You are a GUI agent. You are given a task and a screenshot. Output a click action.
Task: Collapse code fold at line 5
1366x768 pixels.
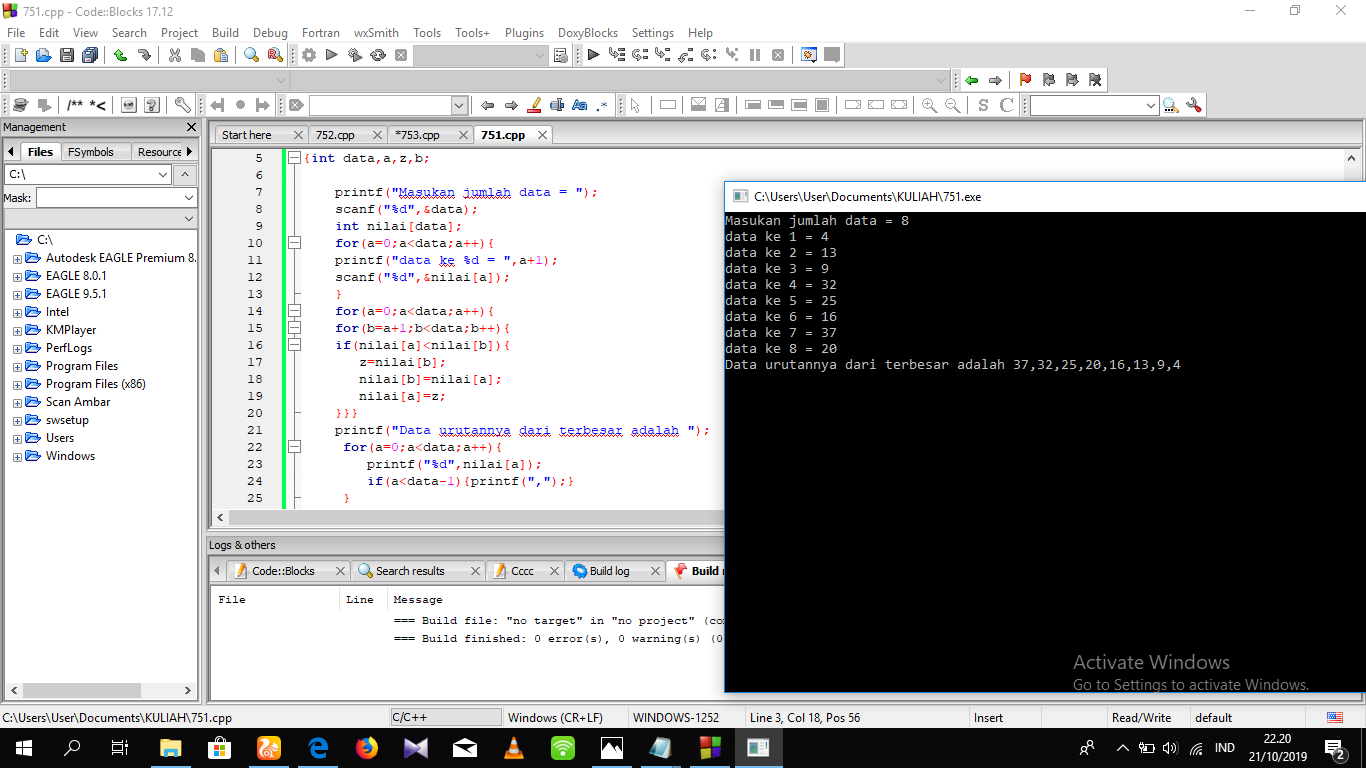point(294,158)
